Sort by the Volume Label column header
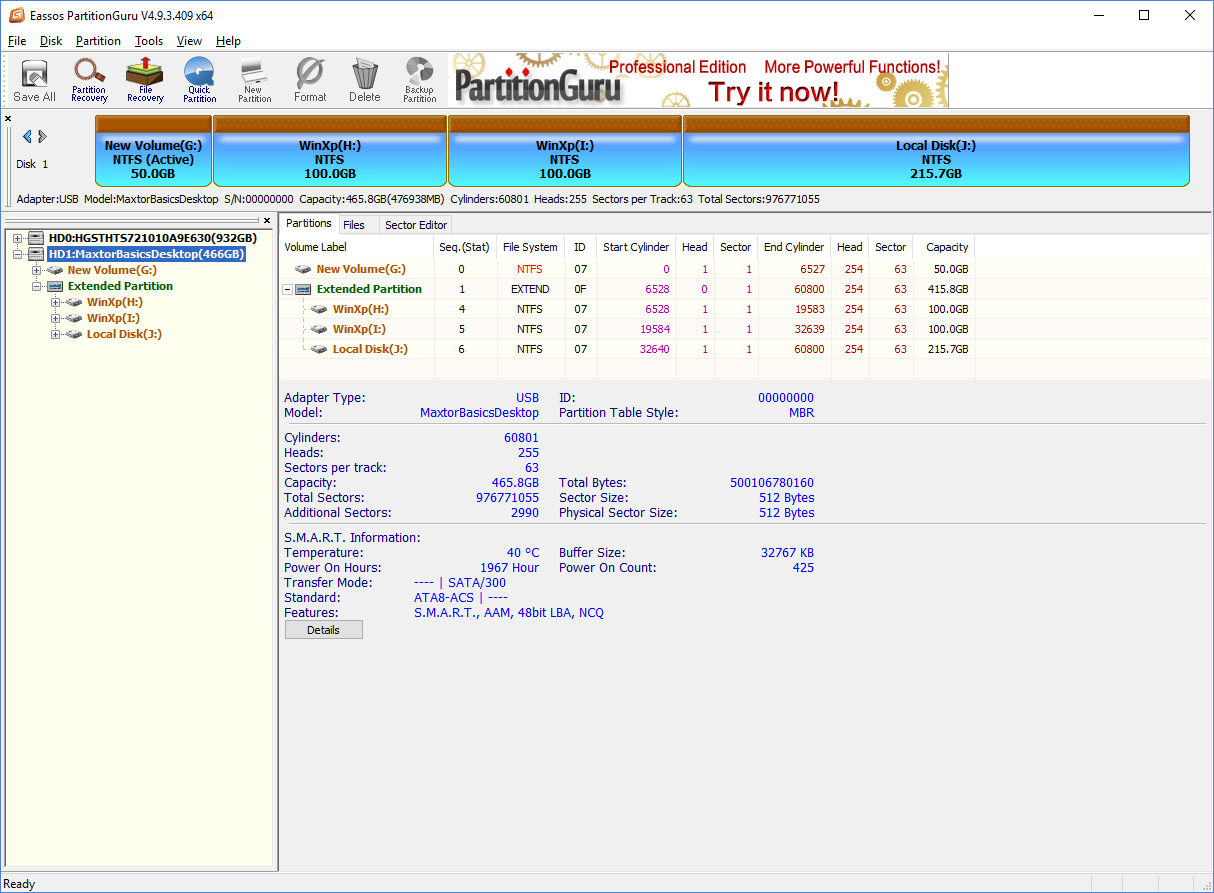The height and width of the screenshot is (893, 1214). coord(356,247)
